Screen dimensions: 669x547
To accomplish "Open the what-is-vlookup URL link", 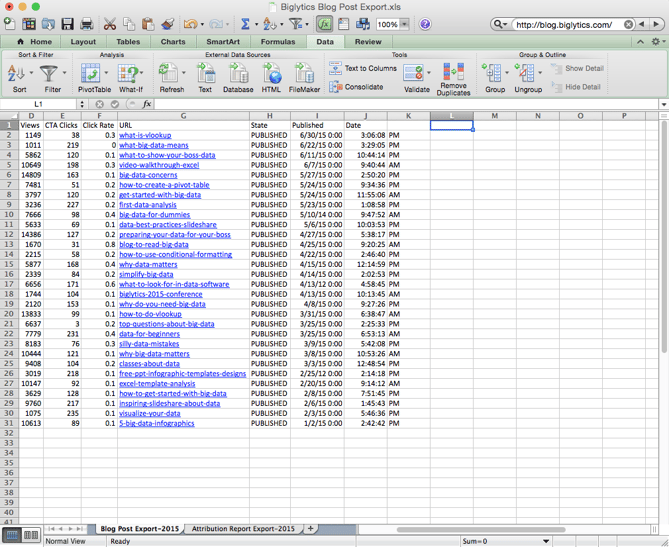I will (145, 135).
